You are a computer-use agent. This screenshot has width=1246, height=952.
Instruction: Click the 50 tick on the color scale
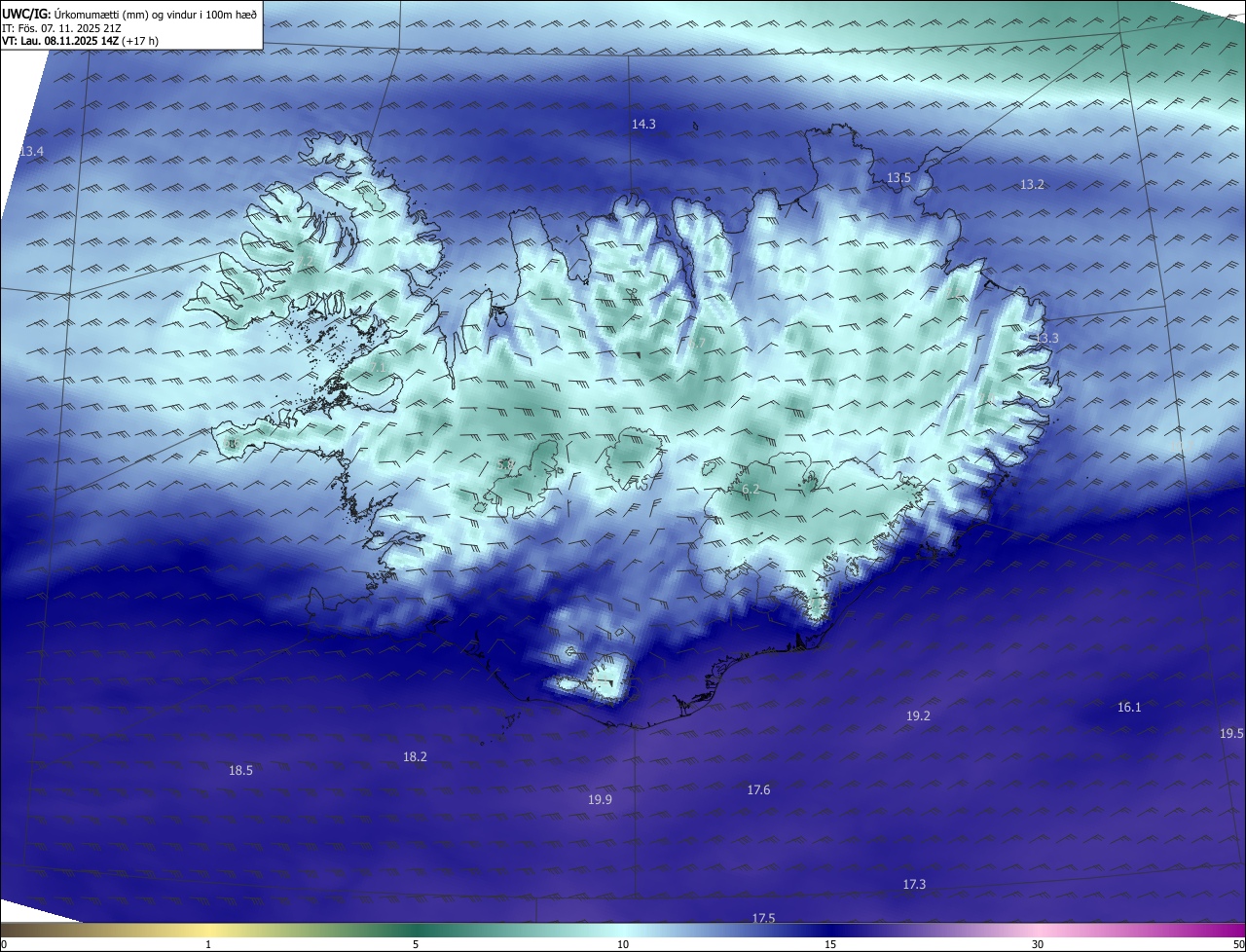[x=1238, y=944]
